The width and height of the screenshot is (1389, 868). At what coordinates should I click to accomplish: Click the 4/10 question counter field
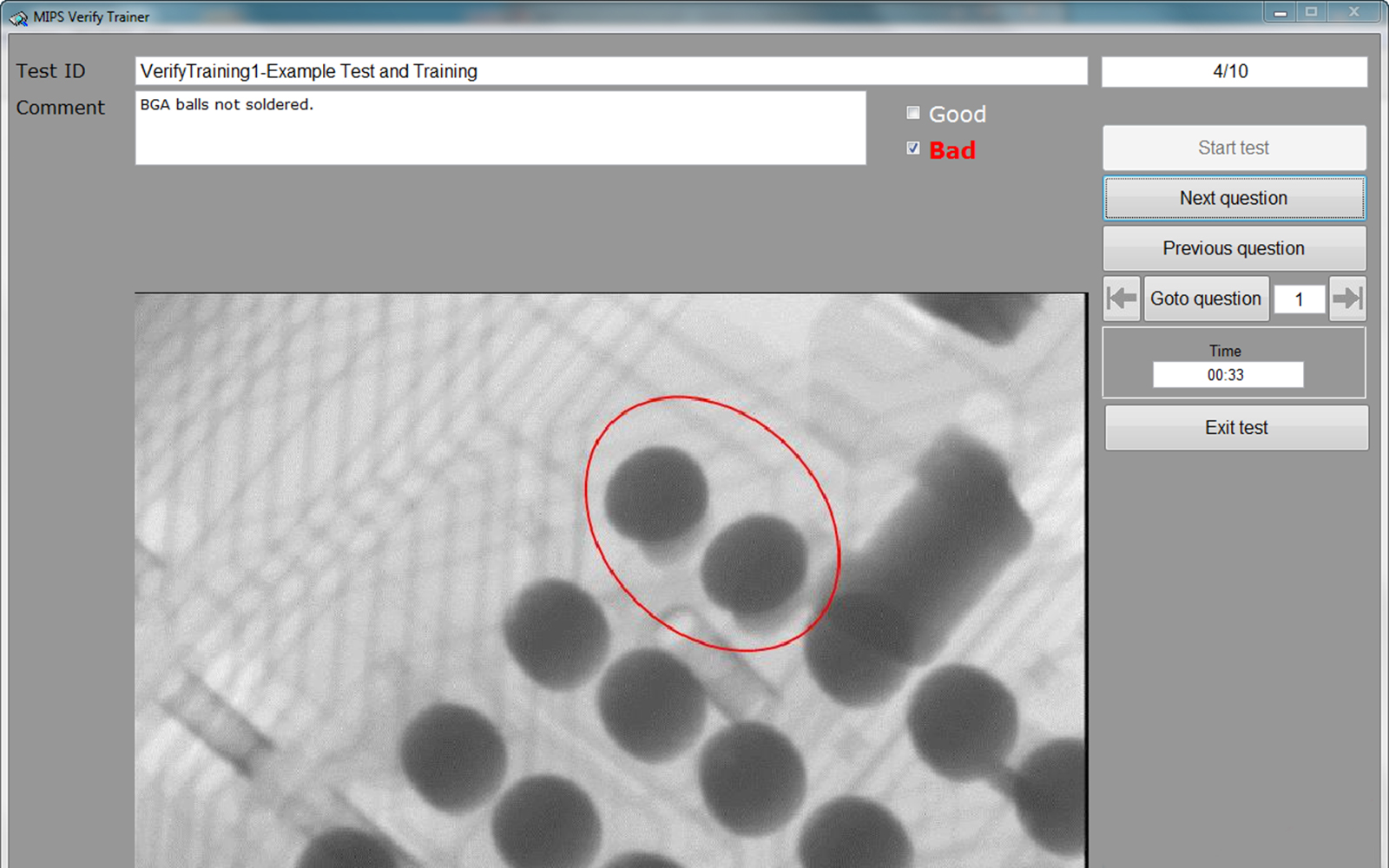point(1234,71)
